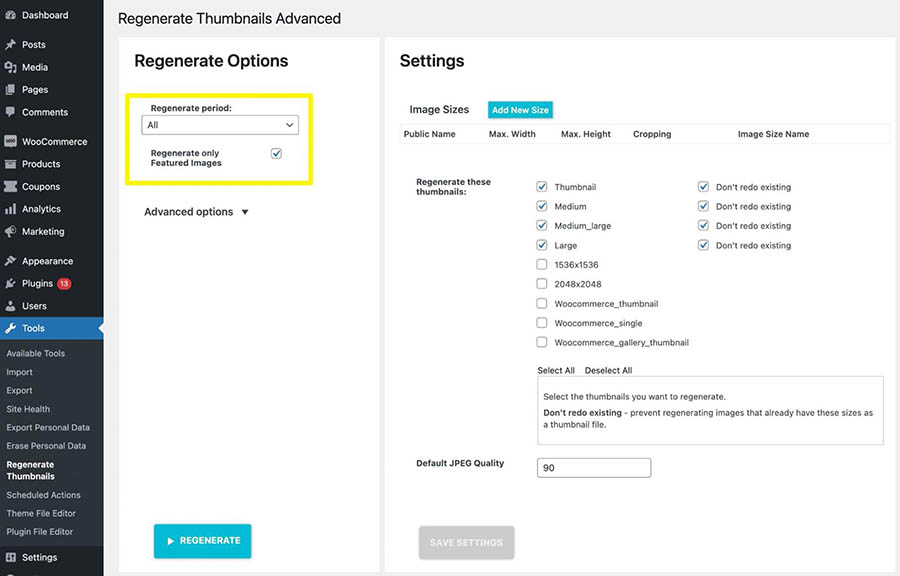Toggle Regenerate only Featured Images checkbox
The height and width of the screenshot is (576, 900).
[276, 153]
